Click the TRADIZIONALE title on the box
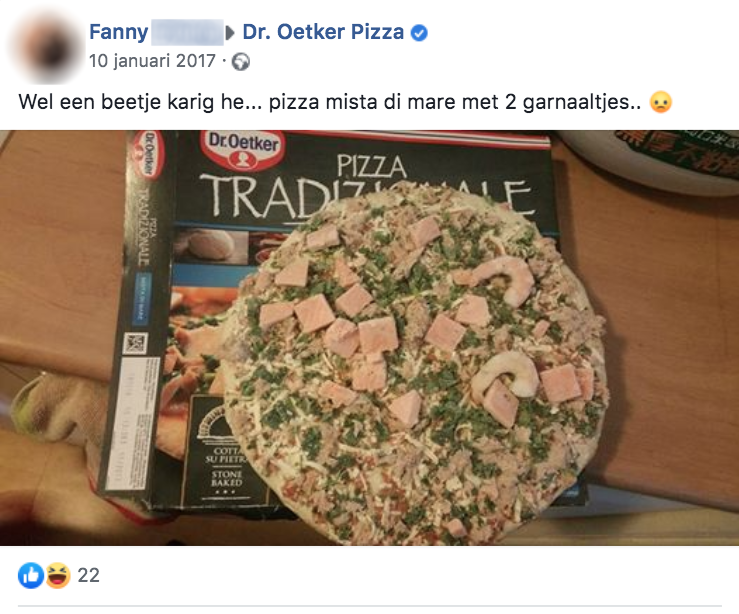The height and width of the screenshot is (614, 739). coord(365,198)
